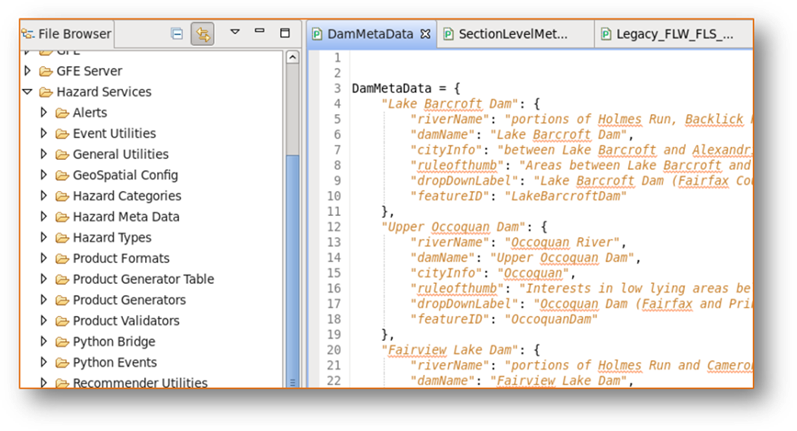Expand the General Utilities folder
Viewport: 797px width, 431px height.
click(44, 153)
